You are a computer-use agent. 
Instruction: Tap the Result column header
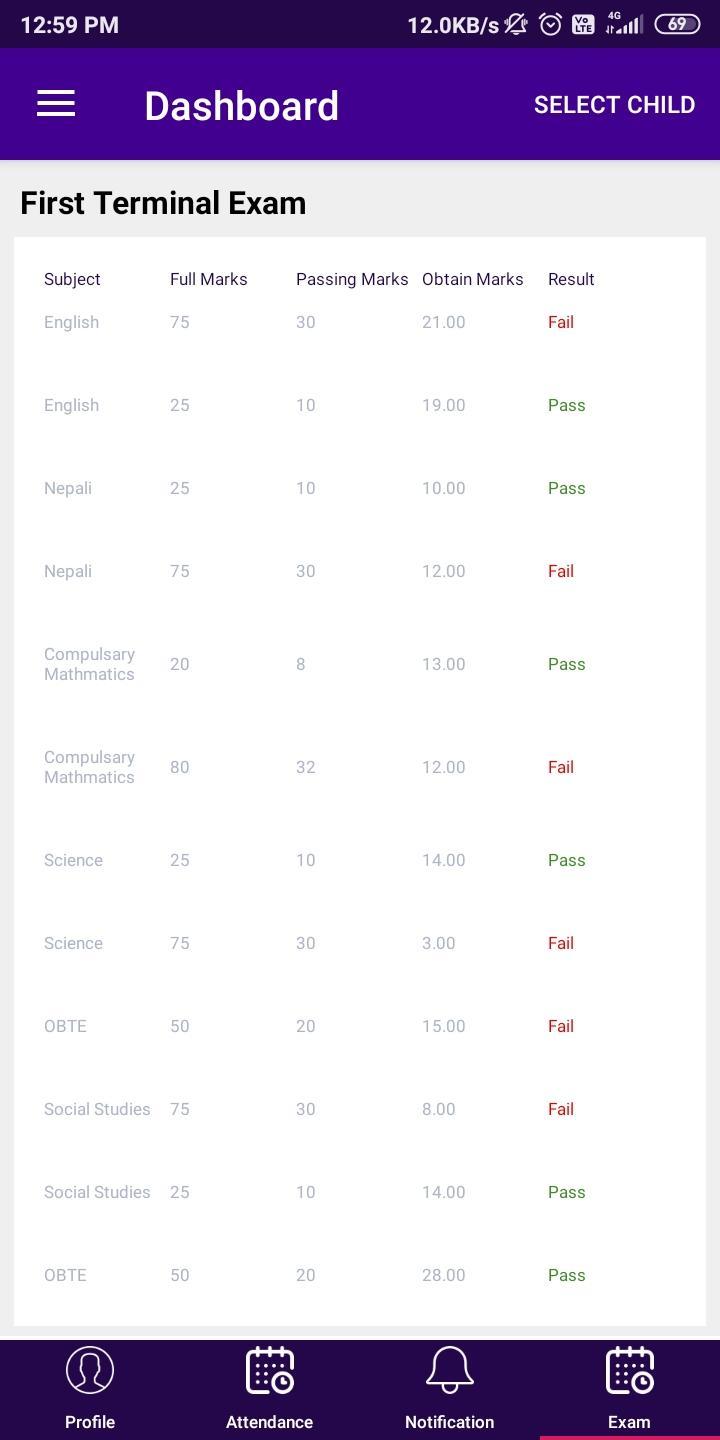click(x=571, y=279)
